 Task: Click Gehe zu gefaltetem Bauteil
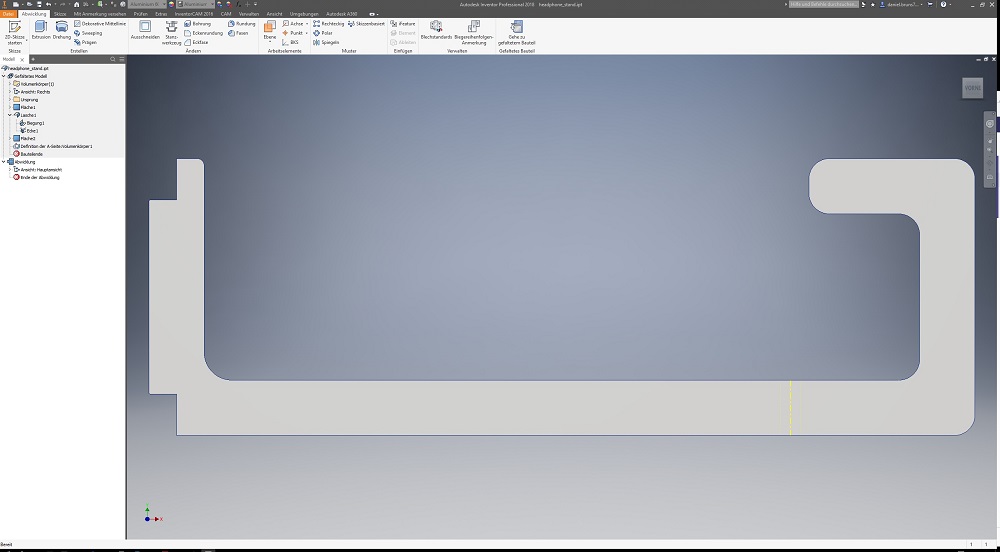coord(517,33)
